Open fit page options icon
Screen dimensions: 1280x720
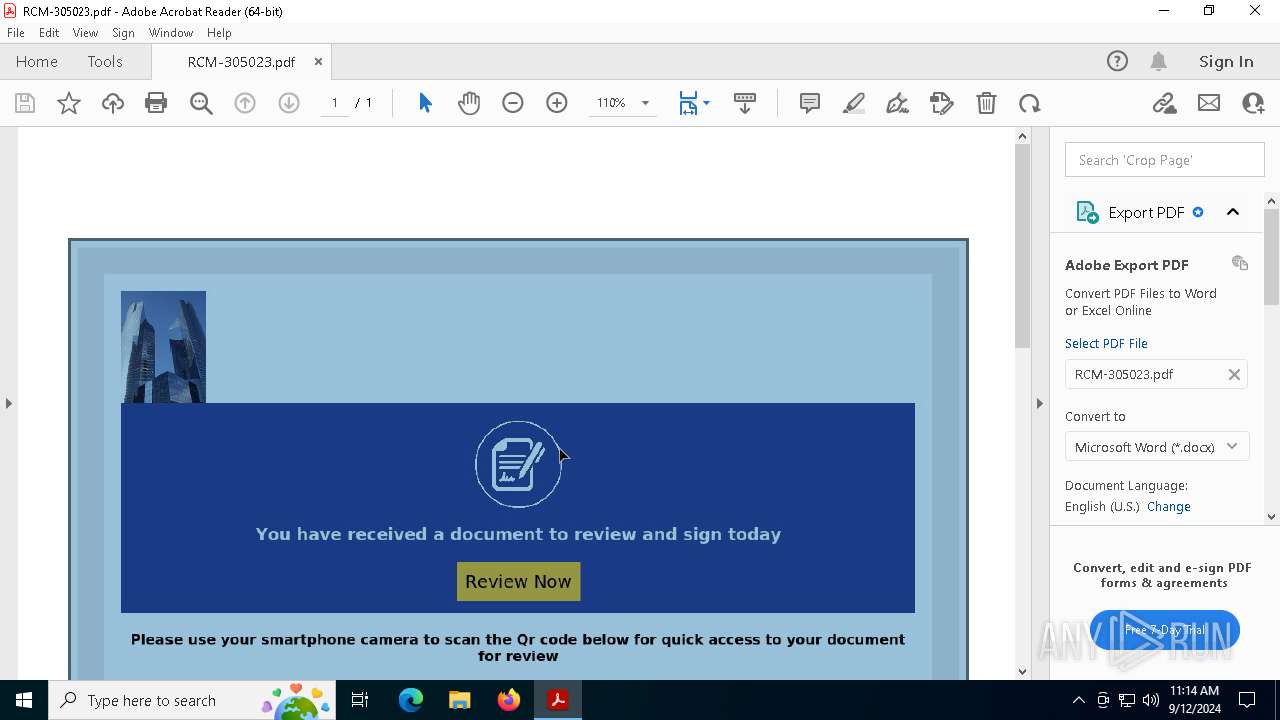[694, 103]
